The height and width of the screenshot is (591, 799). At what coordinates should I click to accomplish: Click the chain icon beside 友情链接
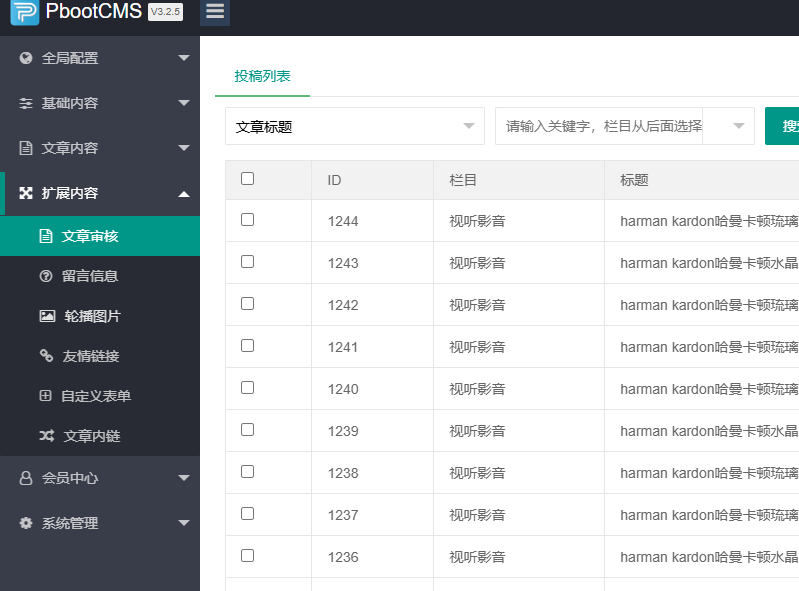[x=46, y=356]
